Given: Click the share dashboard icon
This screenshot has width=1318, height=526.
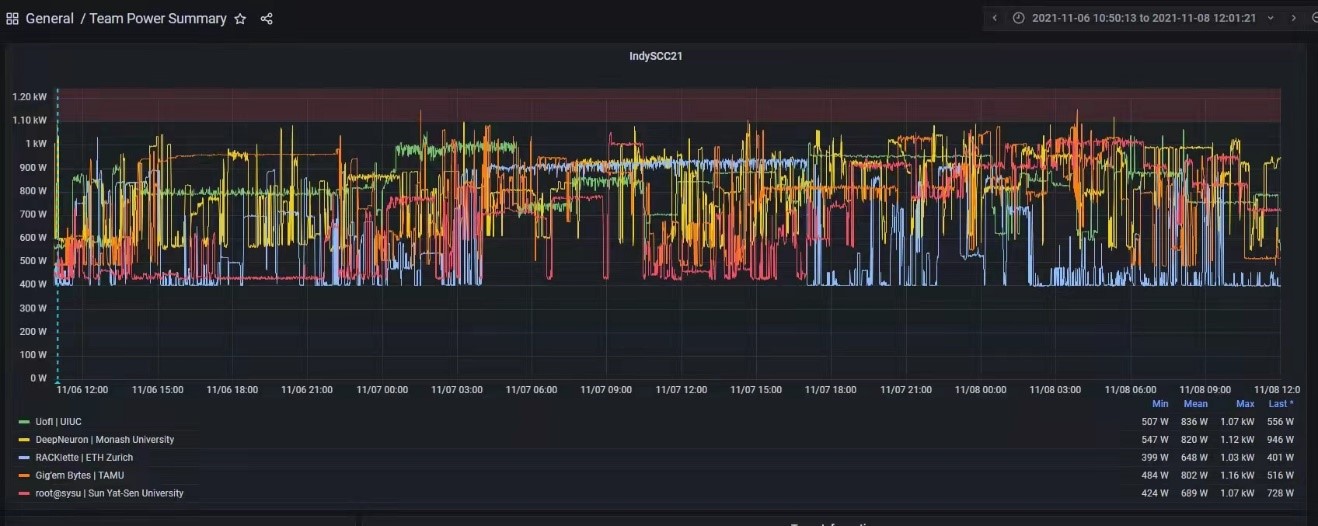Looking at the screenshot, I should tap(266, 18).
